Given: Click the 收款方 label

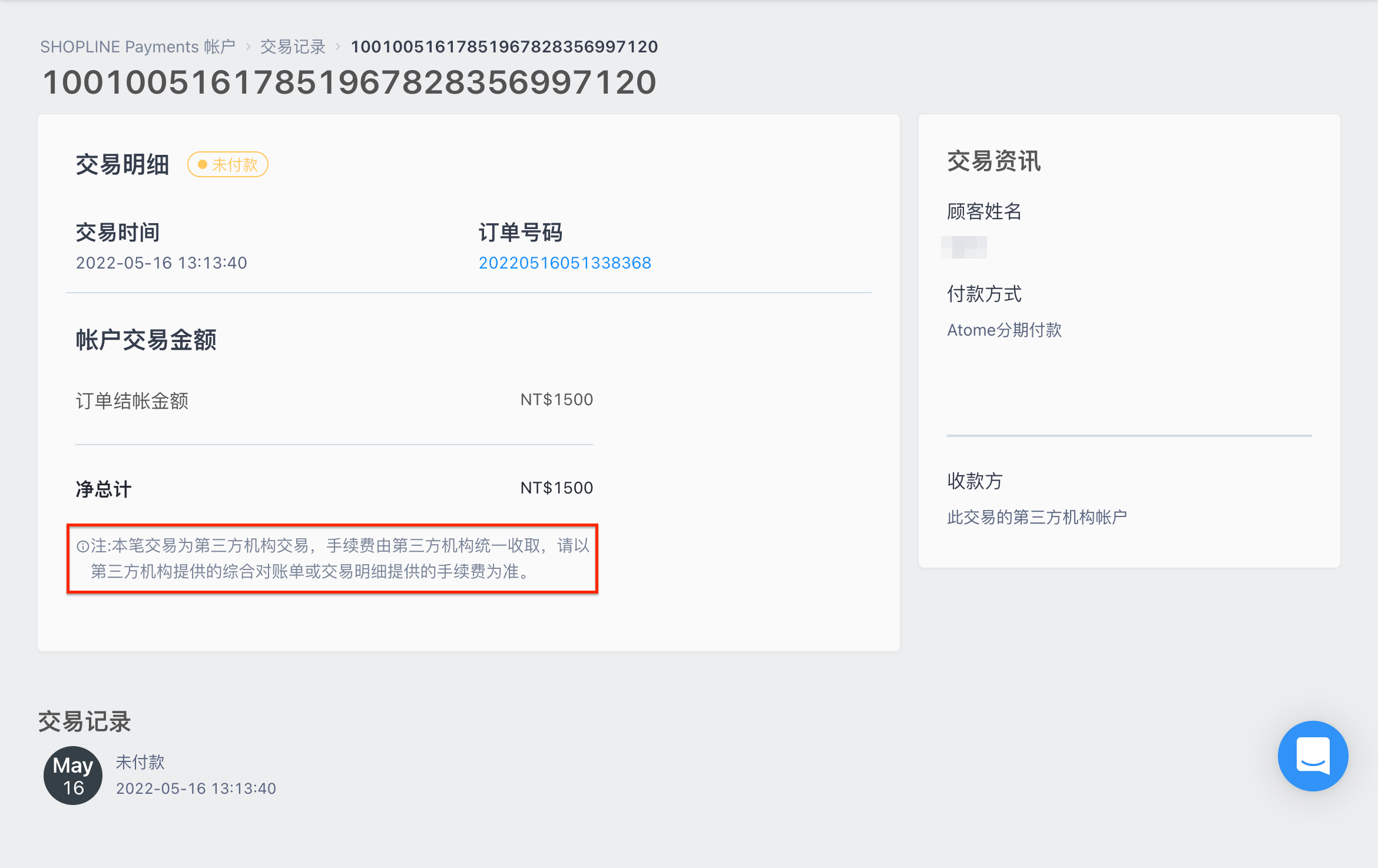Looking at the screenshot, I should 975,481.
